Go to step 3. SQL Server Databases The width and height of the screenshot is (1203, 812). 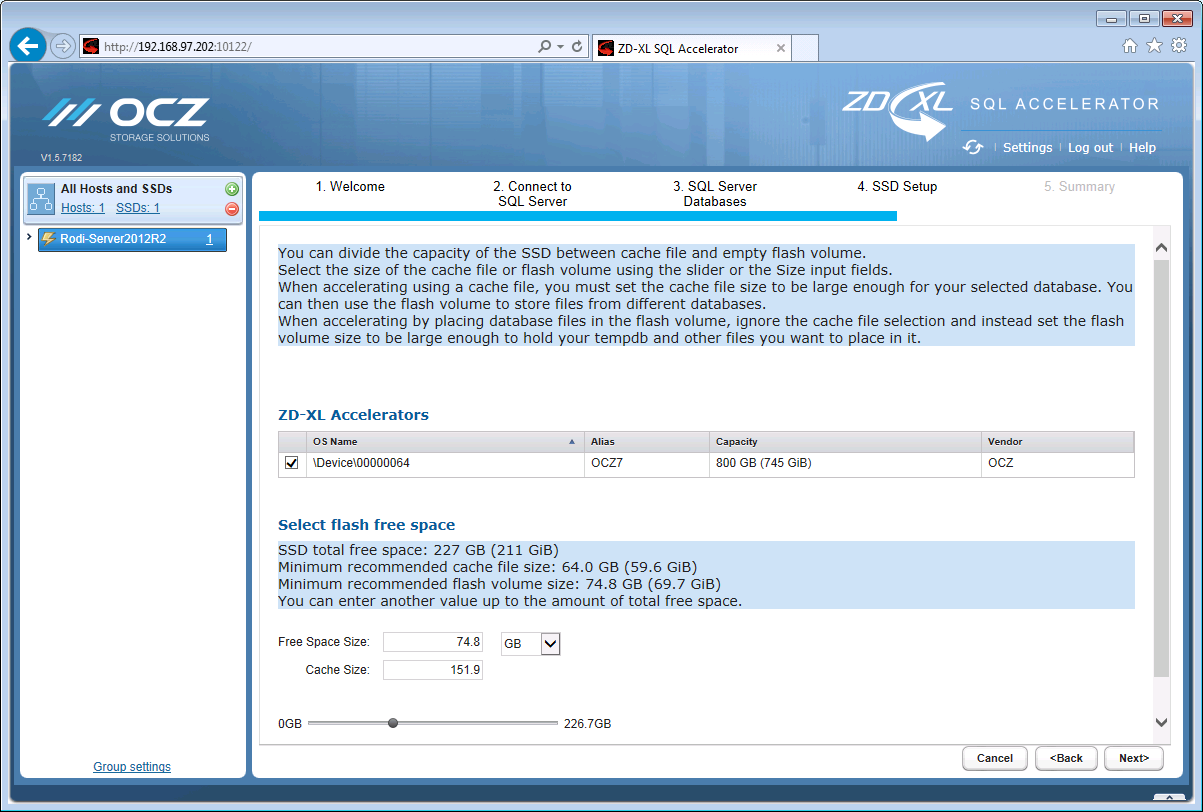click(715, 194)
